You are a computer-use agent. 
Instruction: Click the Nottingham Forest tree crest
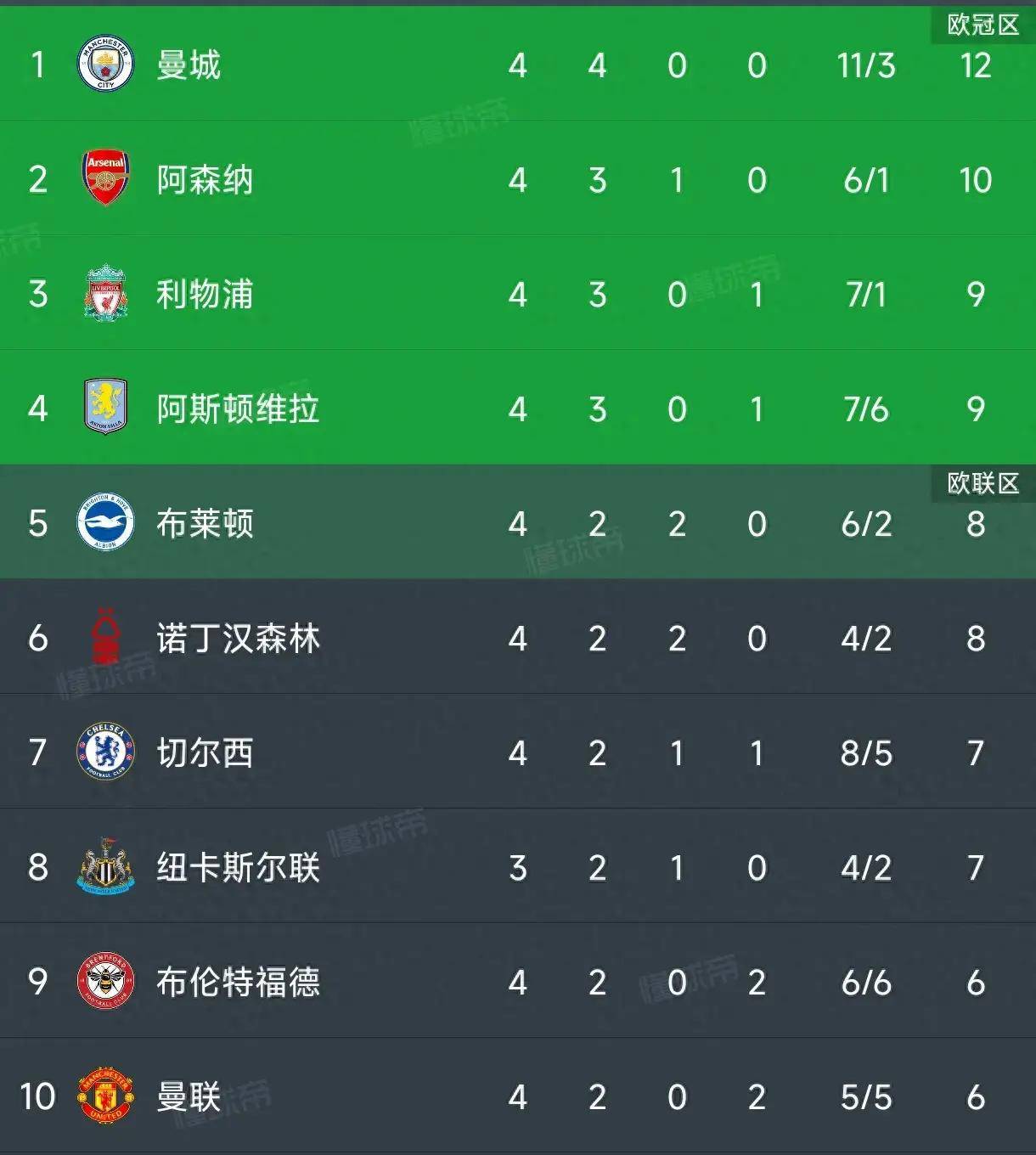(105, 637)
